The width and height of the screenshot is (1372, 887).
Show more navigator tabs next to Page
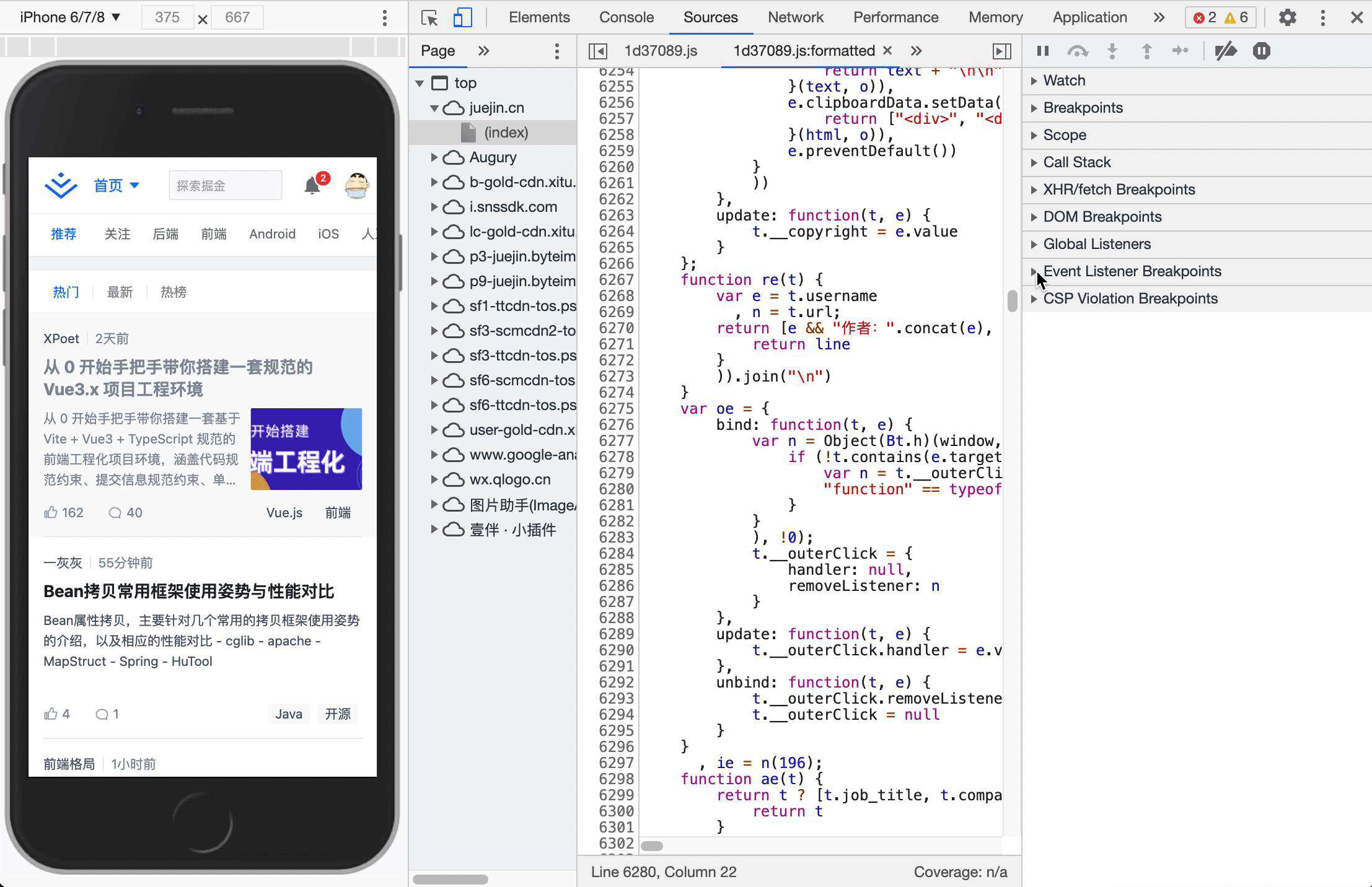pos(484,51)
